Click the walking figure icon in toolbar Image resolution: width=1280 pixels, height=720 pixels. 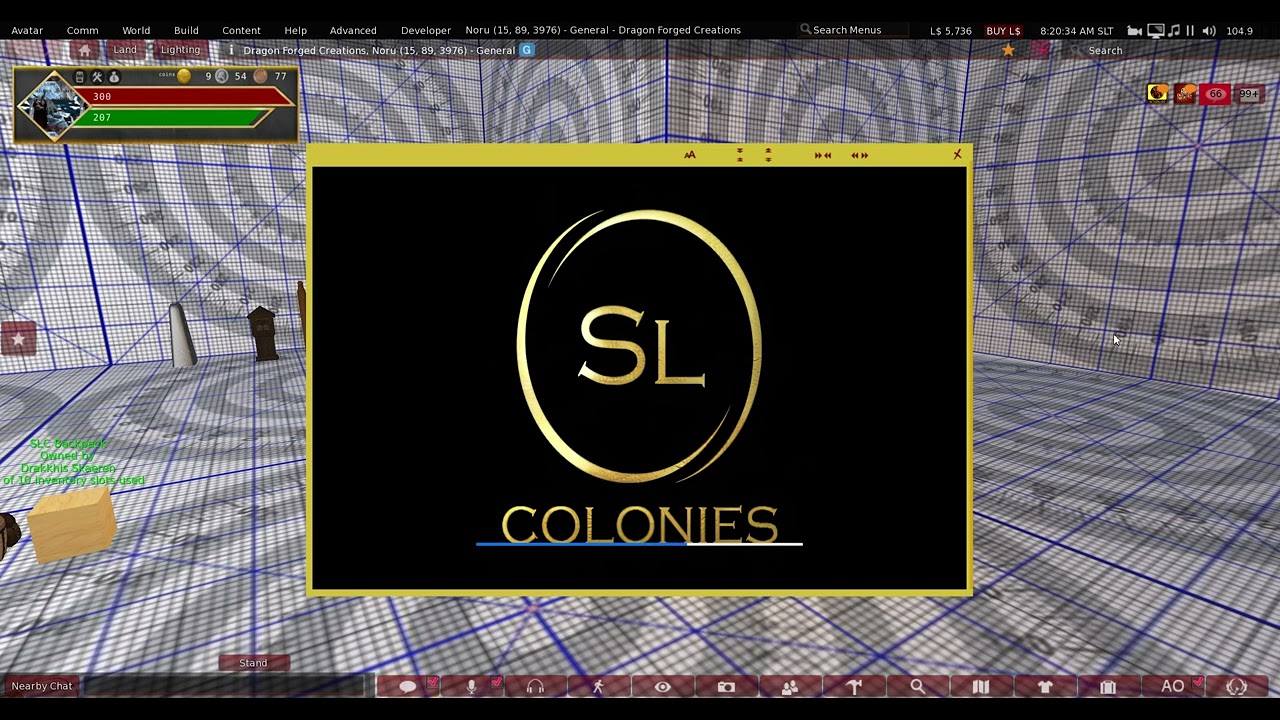tap(598, 687)
